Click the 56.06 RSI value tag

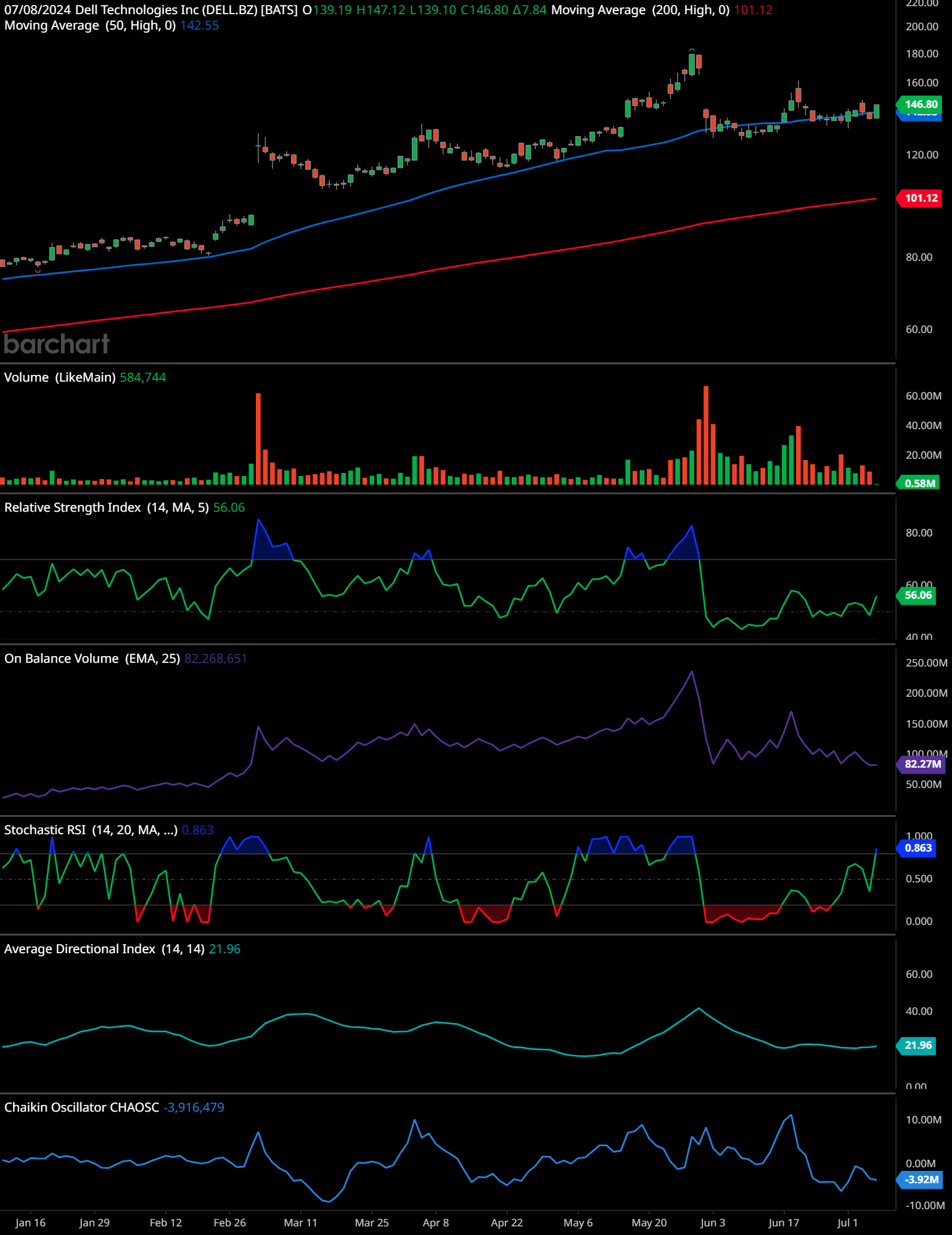pos(917,595)
